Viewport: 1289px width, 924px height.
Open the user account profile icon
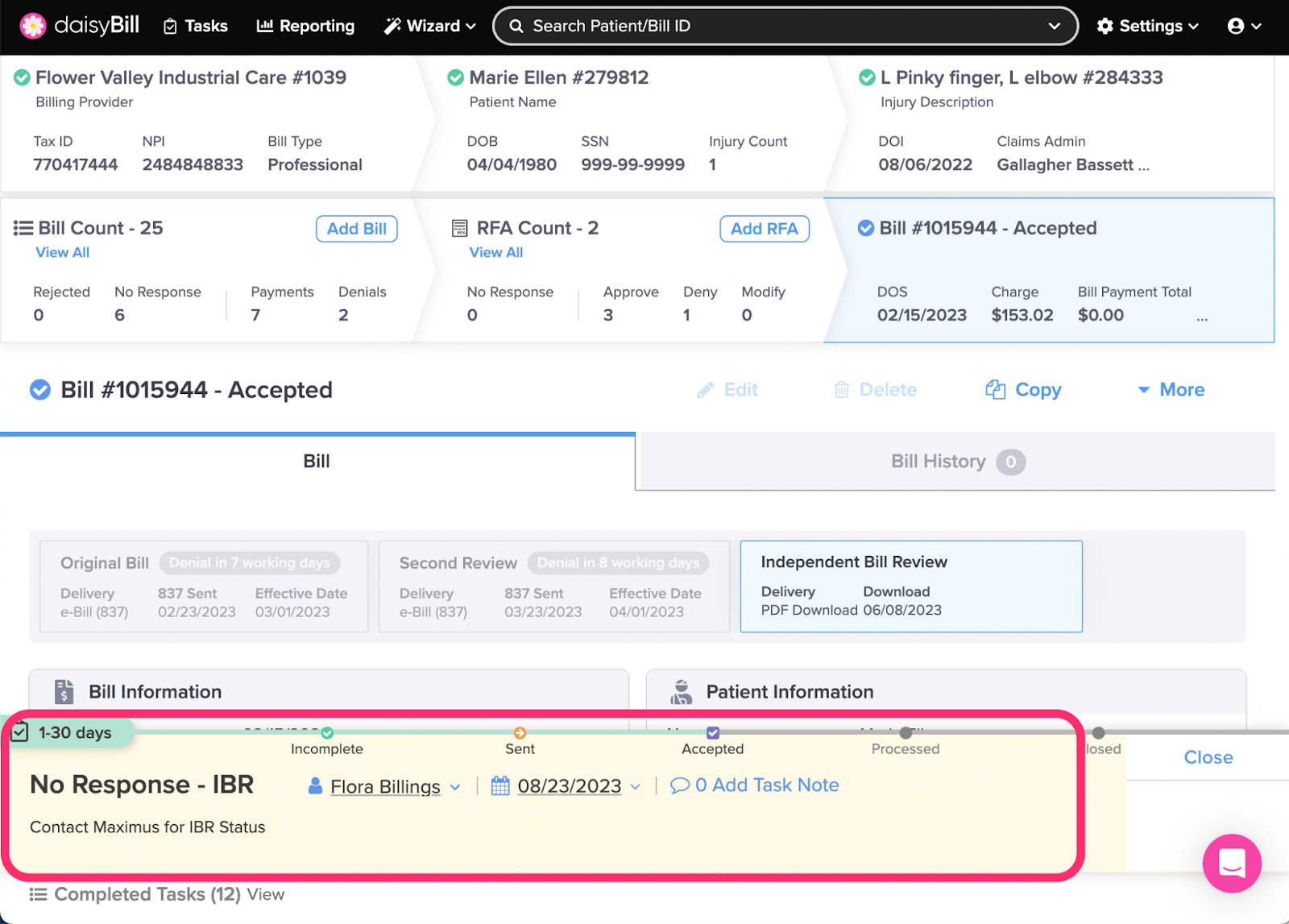point(1236,26)
